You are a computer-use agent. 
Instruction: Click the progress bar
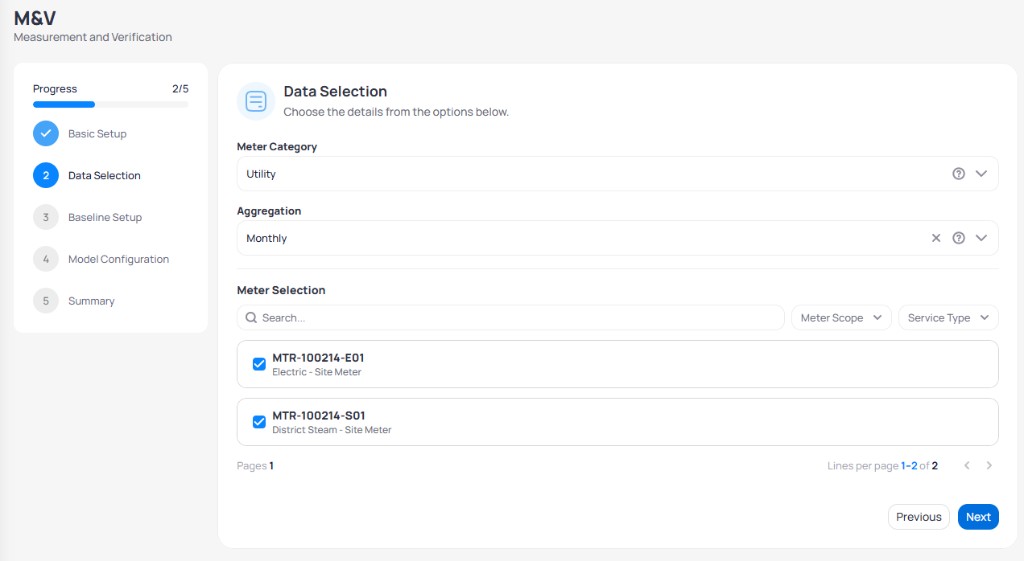coord(110,104)
